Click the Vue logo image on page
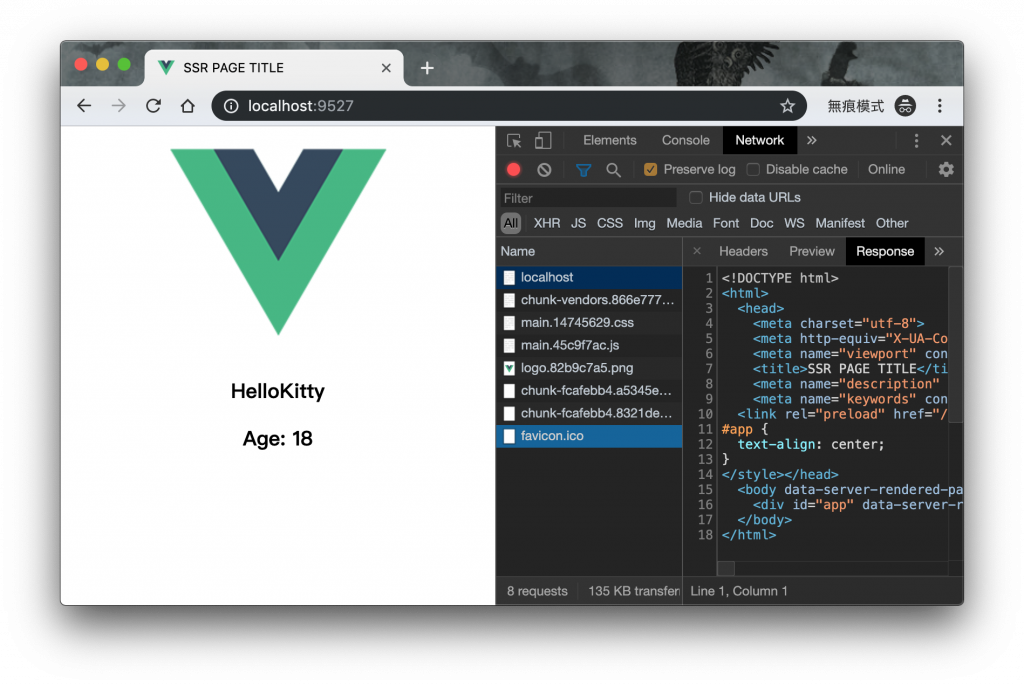 point(278,242)
